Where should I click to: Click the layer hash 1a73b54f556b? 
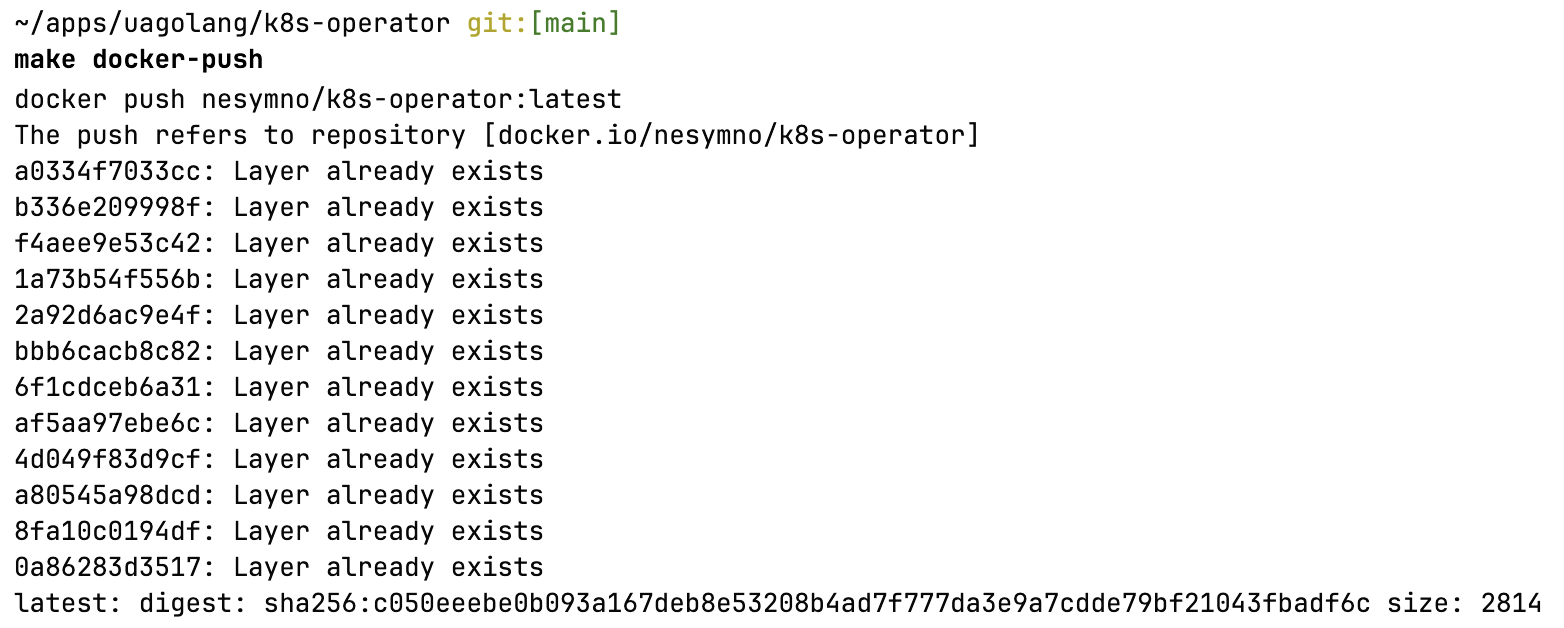tap(108, 279)
